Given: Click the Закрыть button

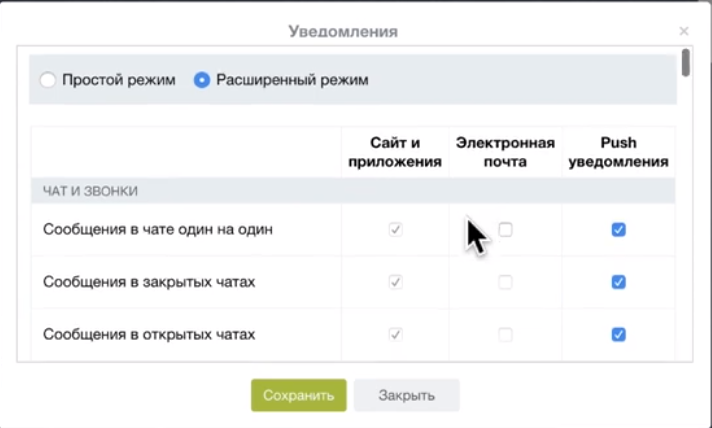Looking at the screenshot, I should coord(406,395).
